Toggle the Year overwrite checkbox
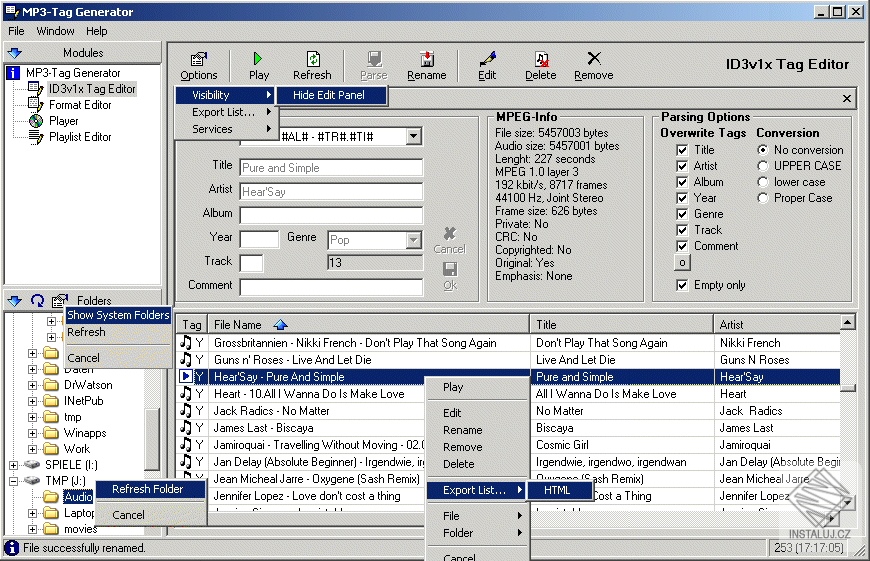 [x=682, y=199]
